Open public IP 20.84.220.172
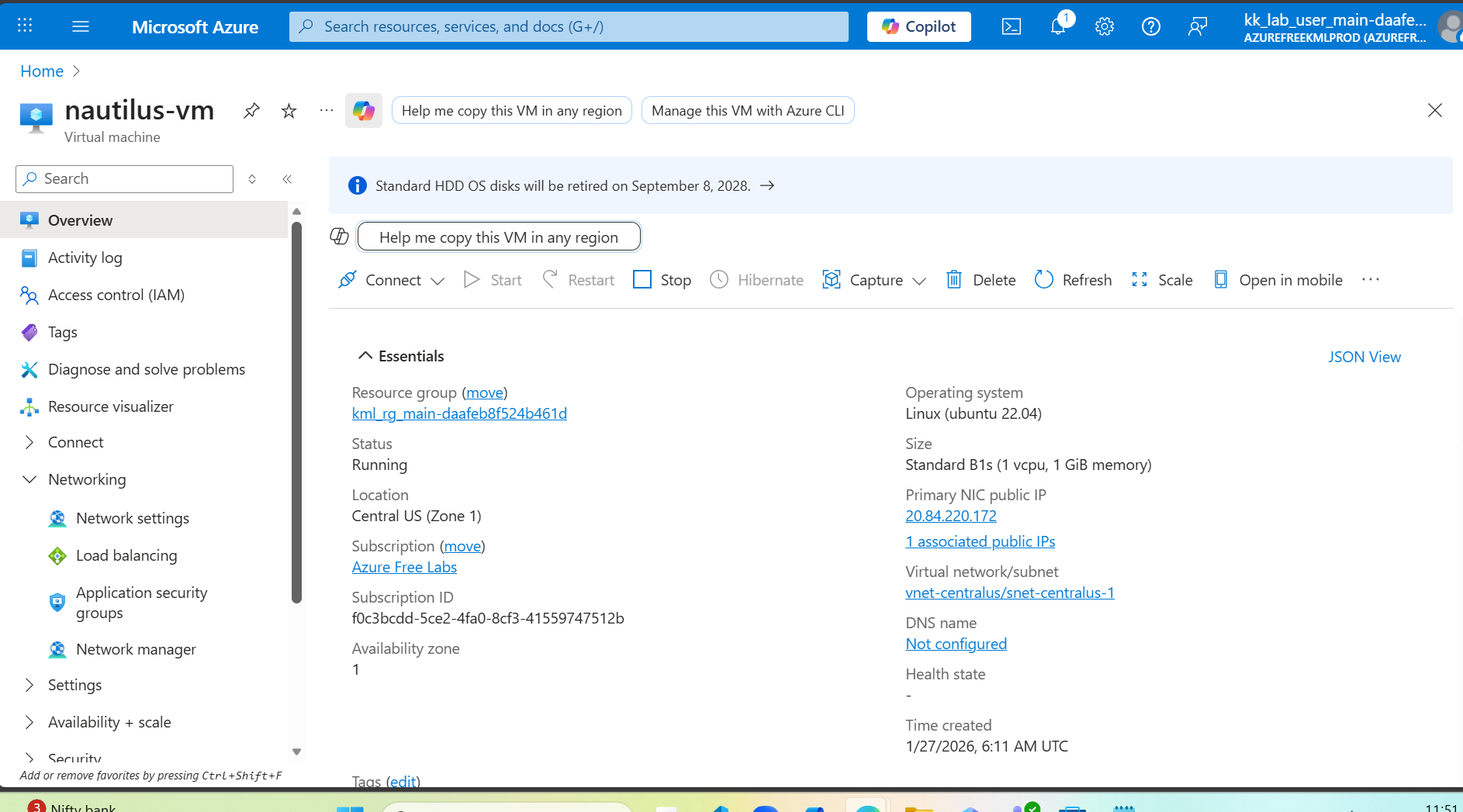 951,516
